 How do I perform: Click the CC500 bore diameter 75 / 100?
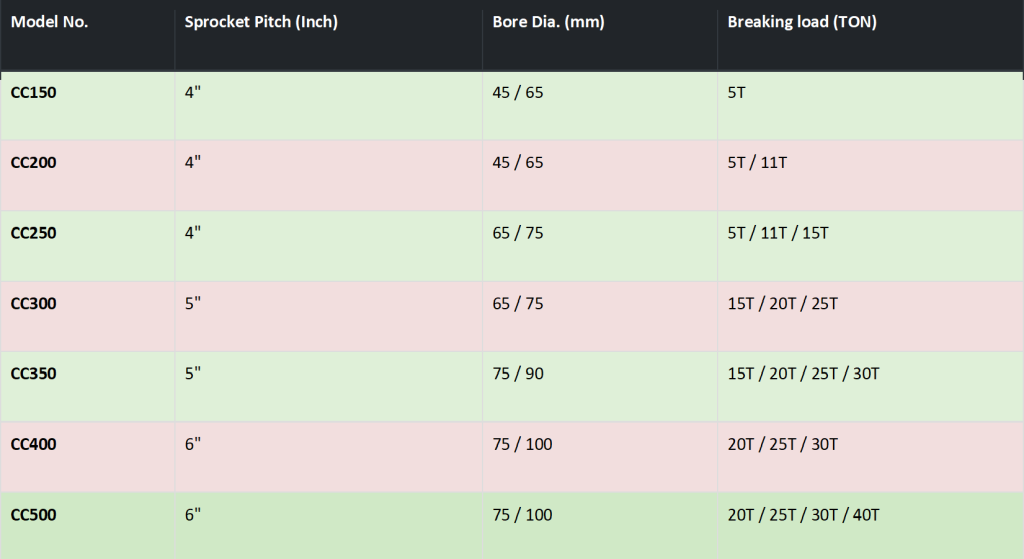522,515
